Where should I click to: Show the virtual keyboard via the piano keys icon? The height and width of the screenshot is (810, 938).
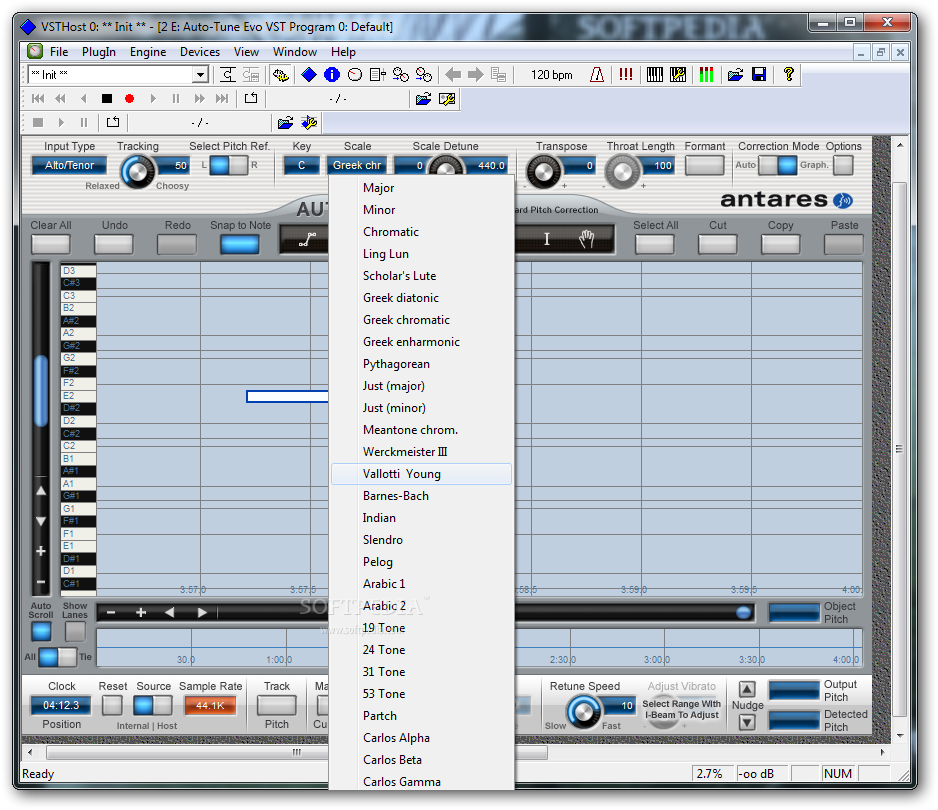click(x=655, y=75)
